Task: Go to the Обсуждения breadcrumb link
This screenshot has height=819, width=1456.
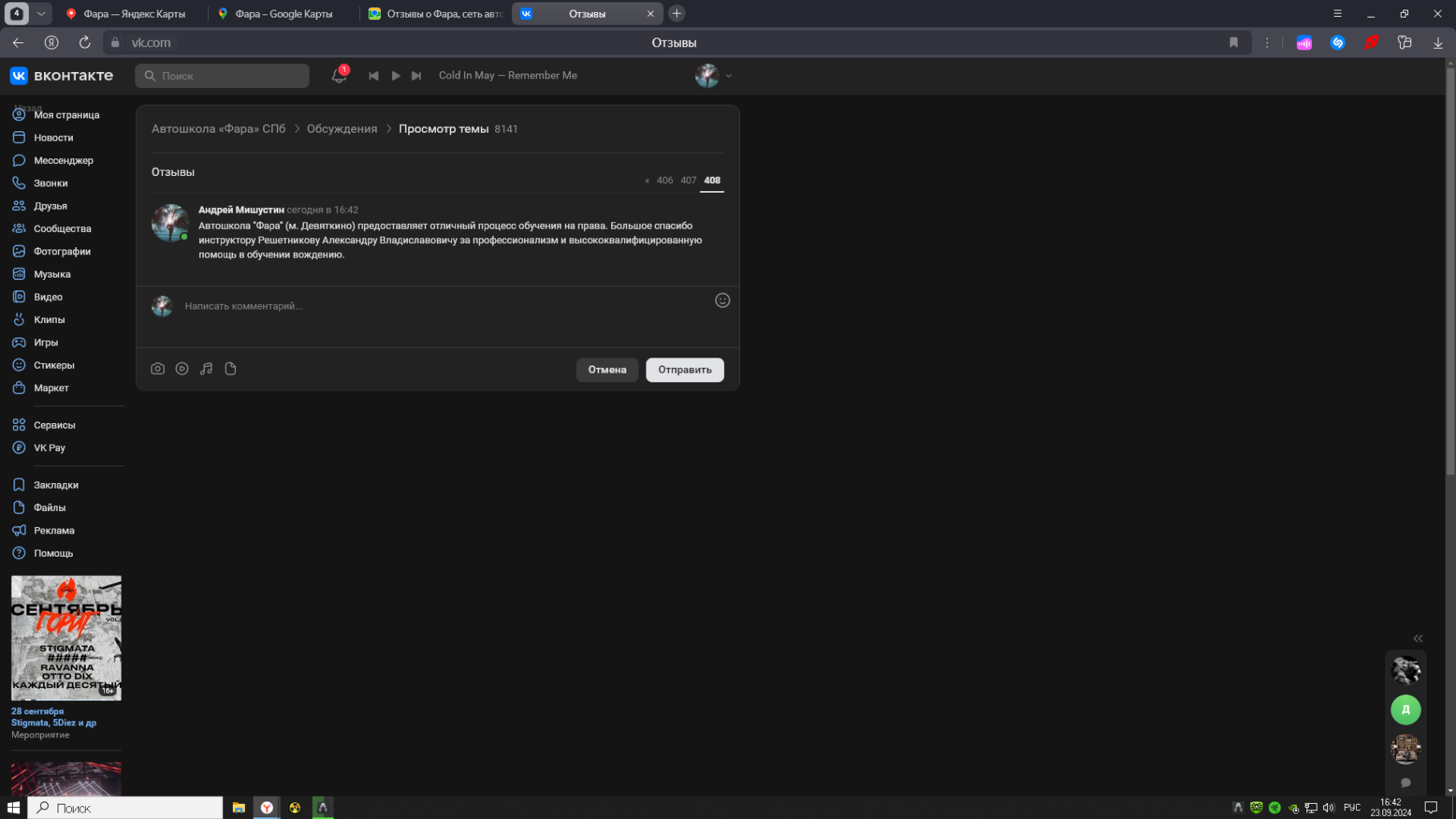Action: [342, 129]
